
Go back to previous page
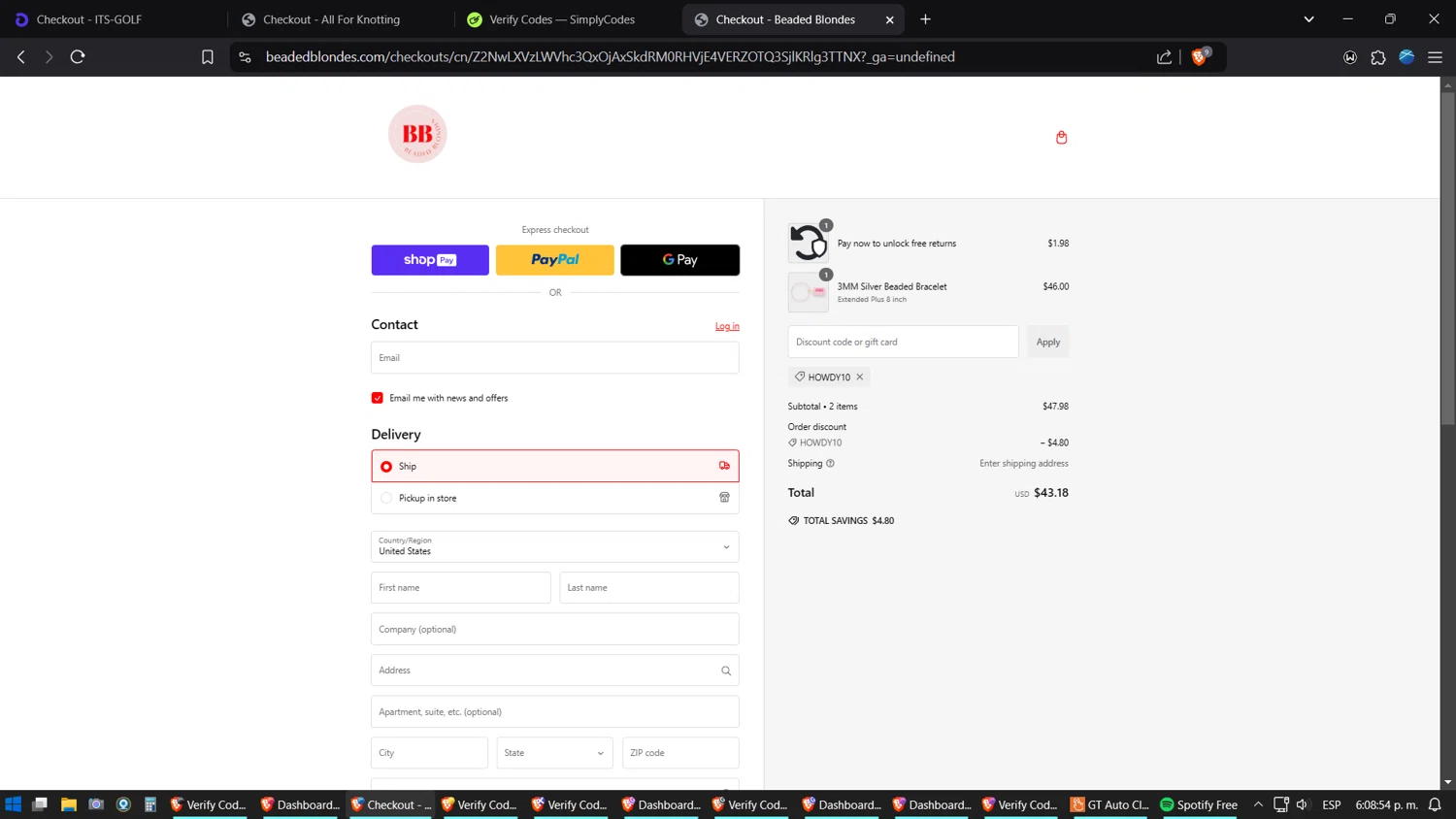coord(21,57)
